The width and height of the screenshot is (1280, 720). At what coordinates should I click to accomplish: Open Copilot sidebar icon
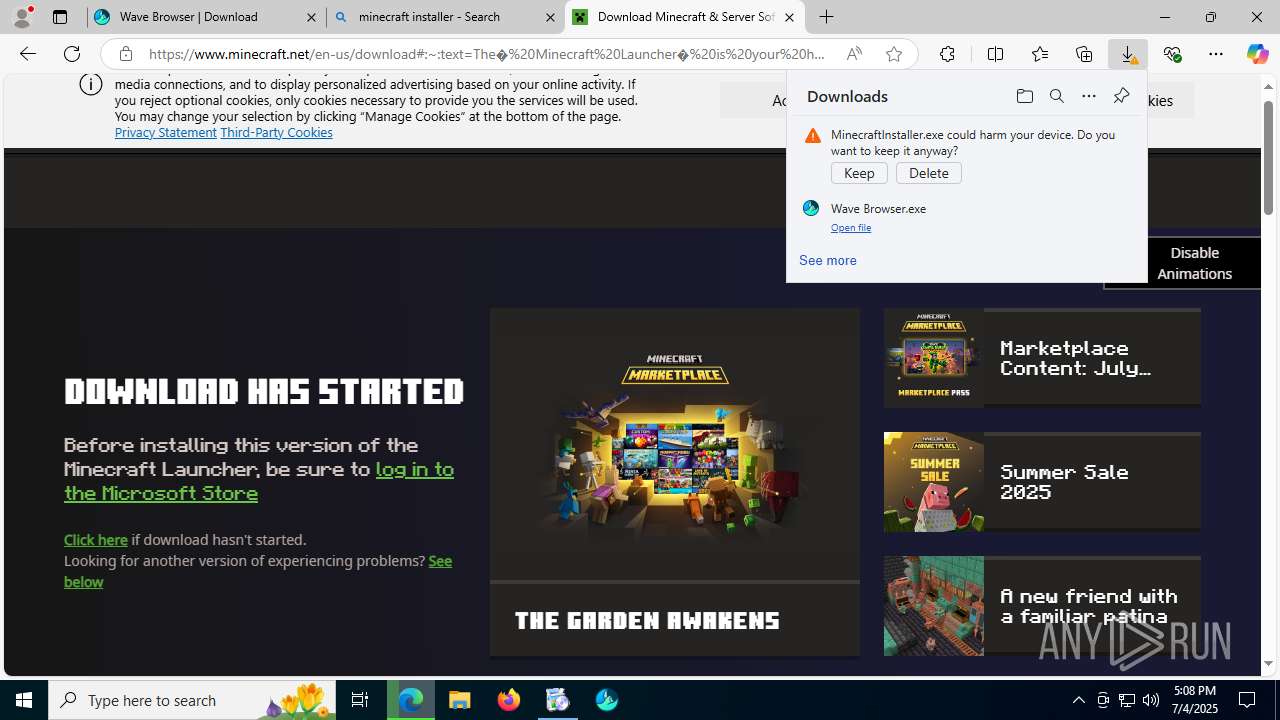click(x=1257, y=54)
